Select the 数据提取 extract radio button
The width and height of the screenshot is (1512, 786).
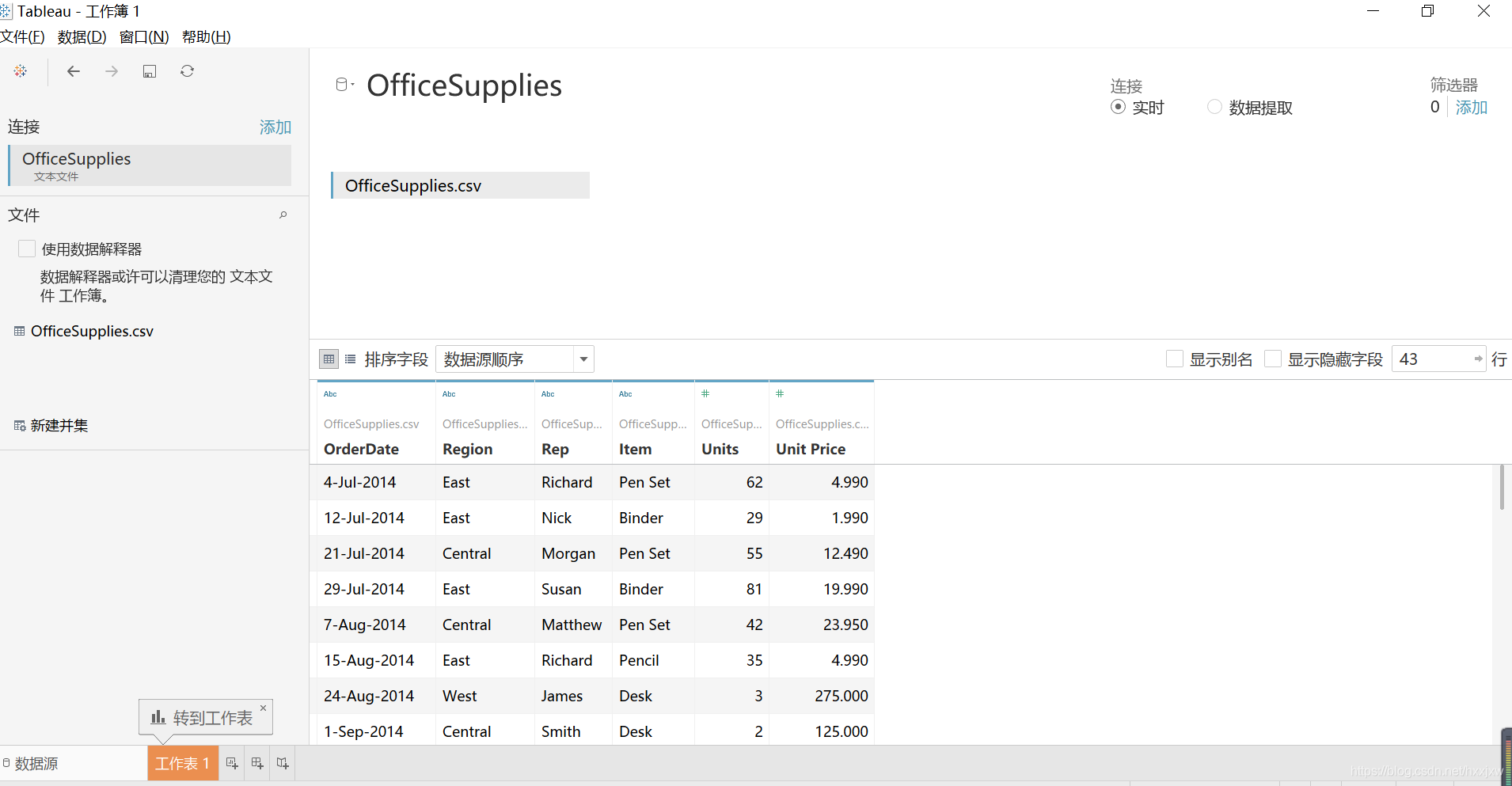click(1214, 107)
